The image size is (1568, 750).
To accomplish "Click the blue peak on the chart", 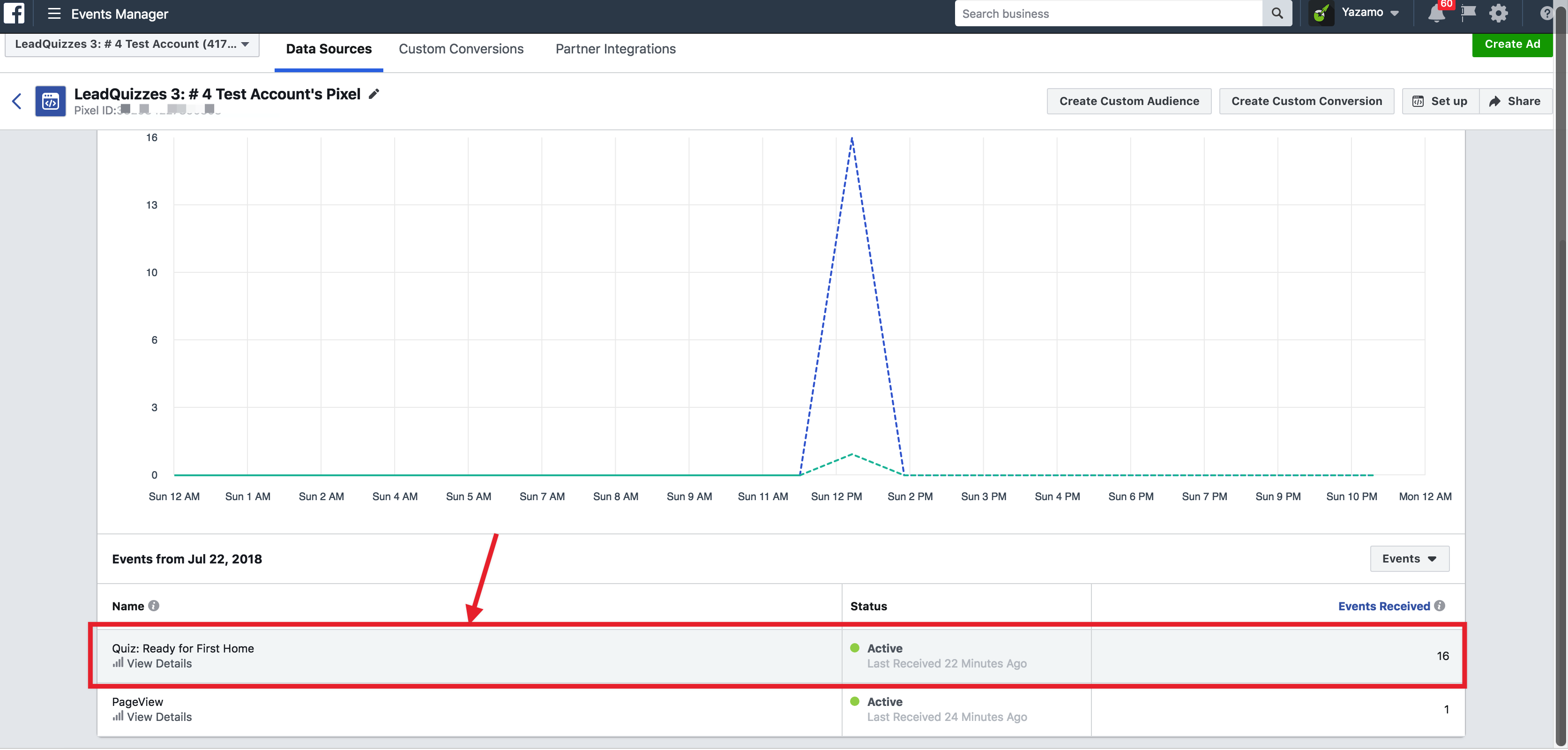I will tap(852, 139).
